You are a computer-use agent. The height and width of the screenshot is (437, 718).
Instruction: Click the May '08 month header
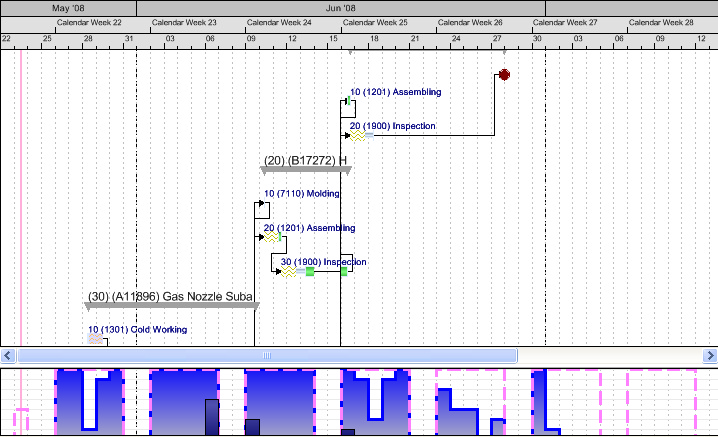(x=68, y=7)
